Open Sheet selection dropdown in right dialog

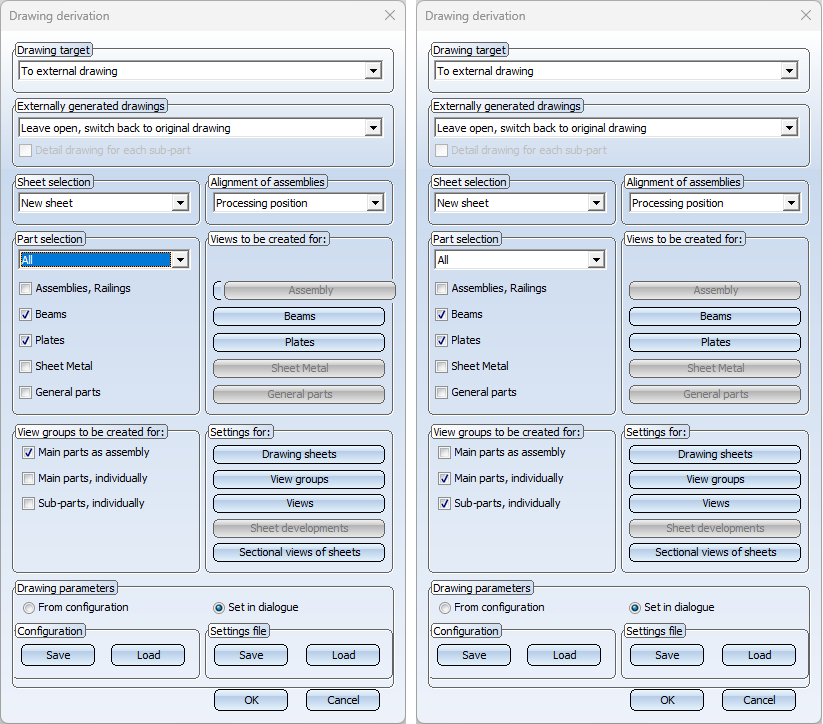pos(596,203)
